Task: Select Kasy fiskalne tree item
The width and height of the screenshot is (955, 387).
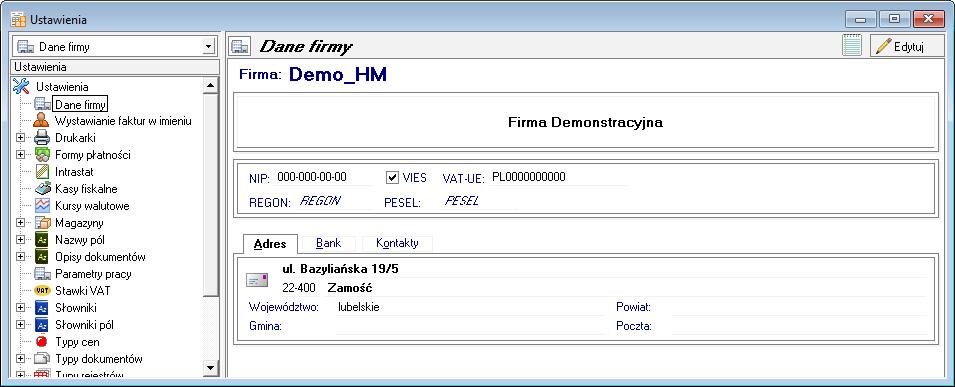Action: (86, 189)
